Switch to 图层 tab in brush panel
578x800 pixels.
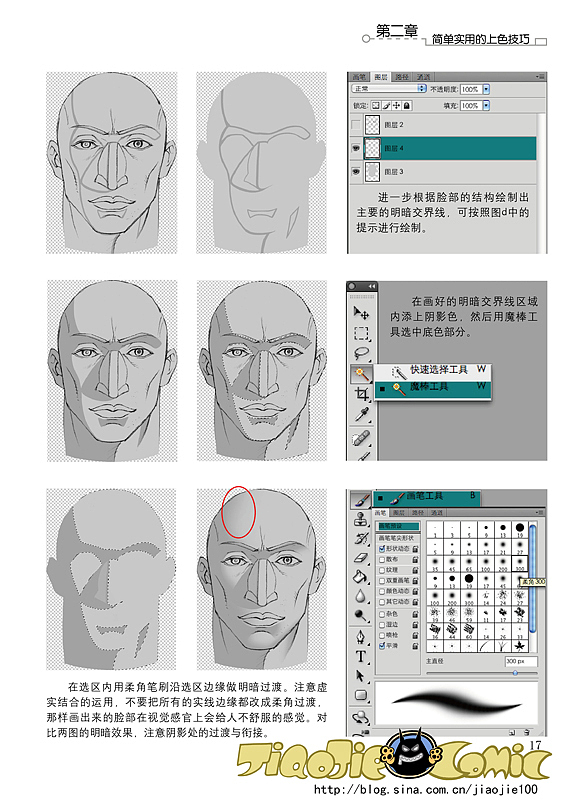click(x=399, y=512)
